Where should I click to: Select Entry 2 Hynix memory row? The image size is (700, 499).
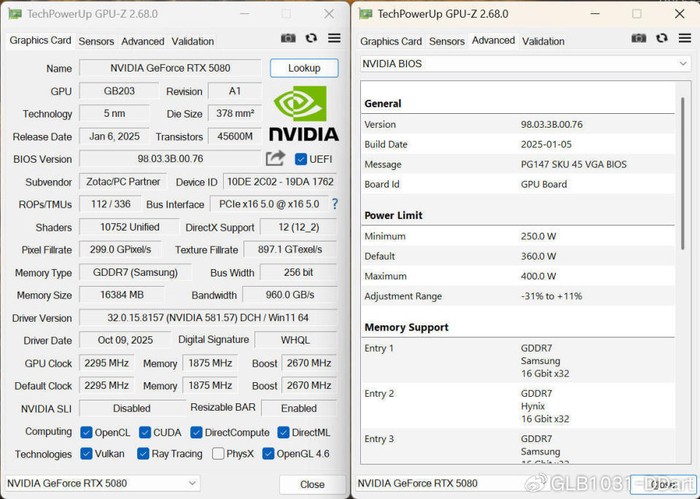[x=518, y=406]
